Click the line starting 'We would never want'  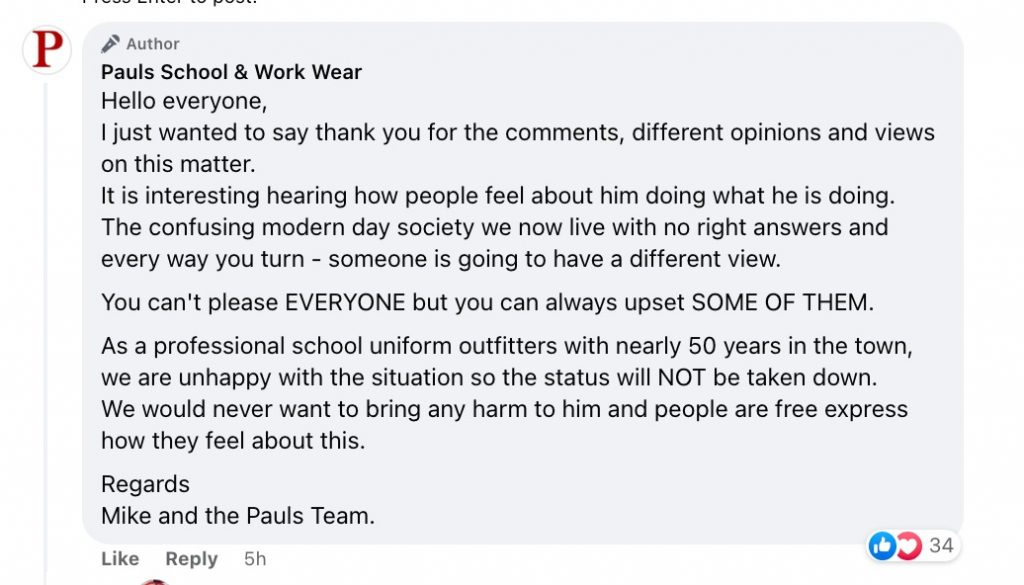click(504, 410)
